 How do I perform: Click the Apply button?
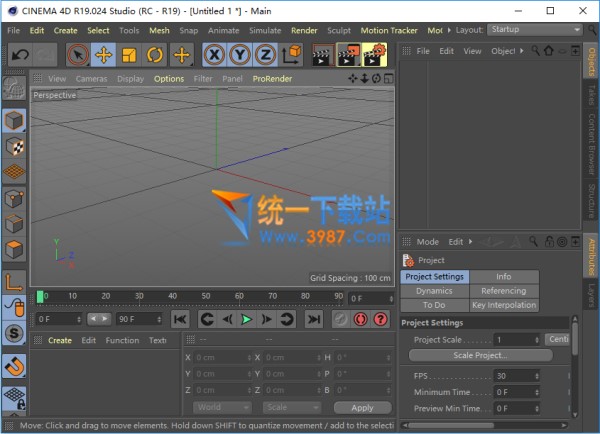point(362,408)
